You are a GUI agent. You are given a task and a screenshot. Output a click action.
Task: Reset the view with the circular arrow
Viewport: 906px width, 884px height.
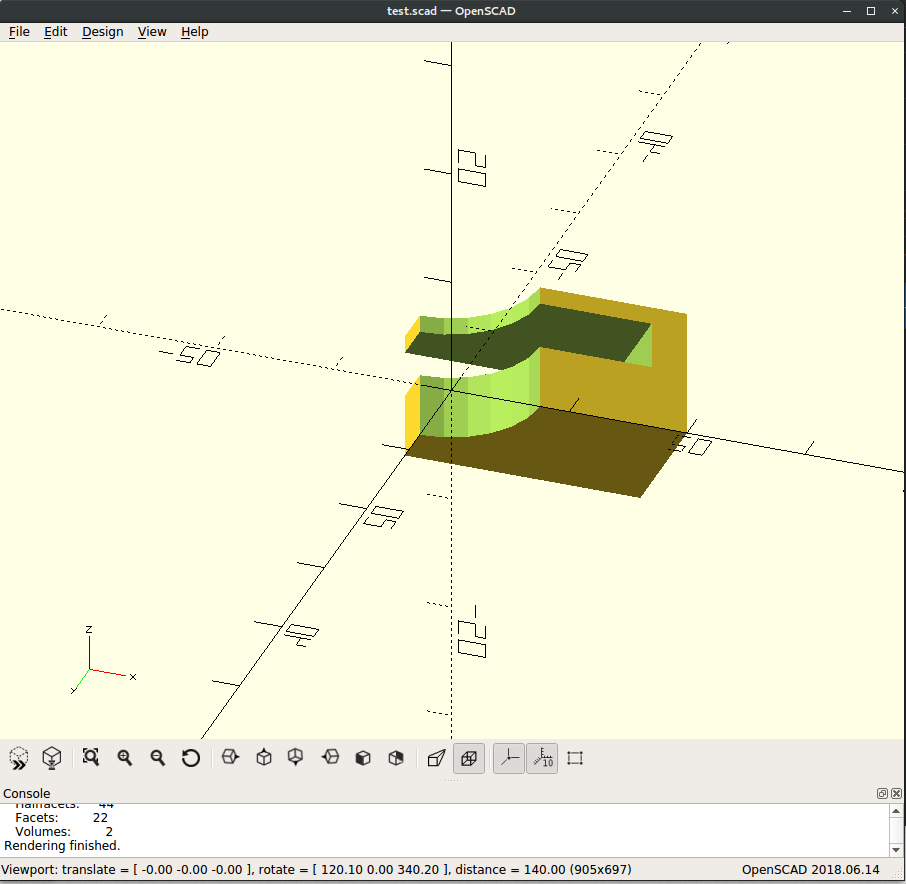tap(191, 758)
